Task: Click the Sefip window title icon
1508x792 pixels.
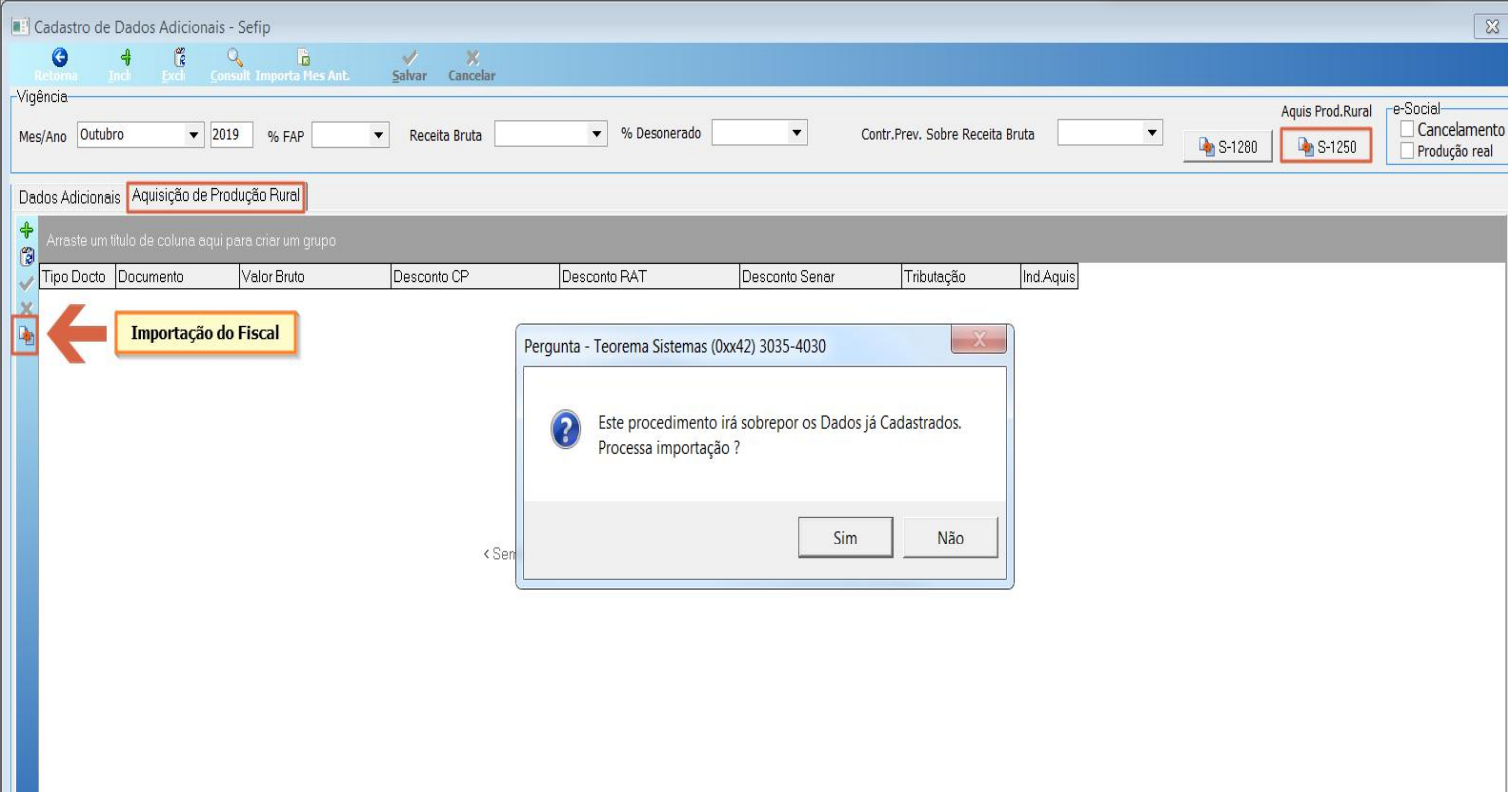Action: [x=20, y=27]
